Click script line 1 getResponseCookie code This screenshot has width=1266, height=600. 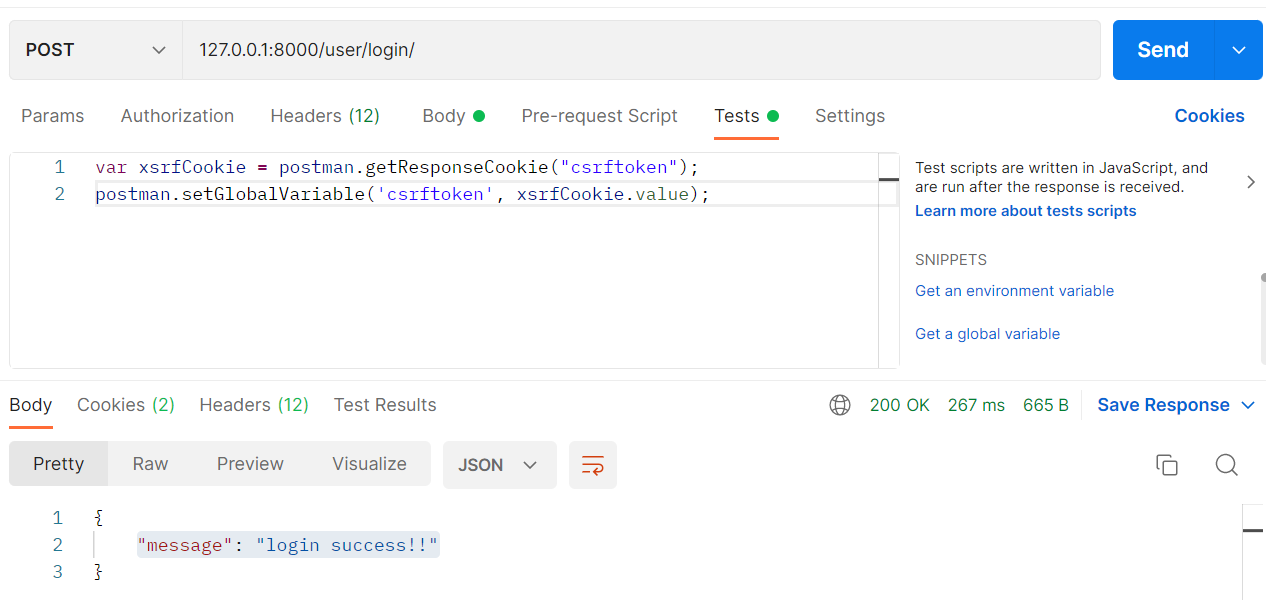[x=397, y=167]
